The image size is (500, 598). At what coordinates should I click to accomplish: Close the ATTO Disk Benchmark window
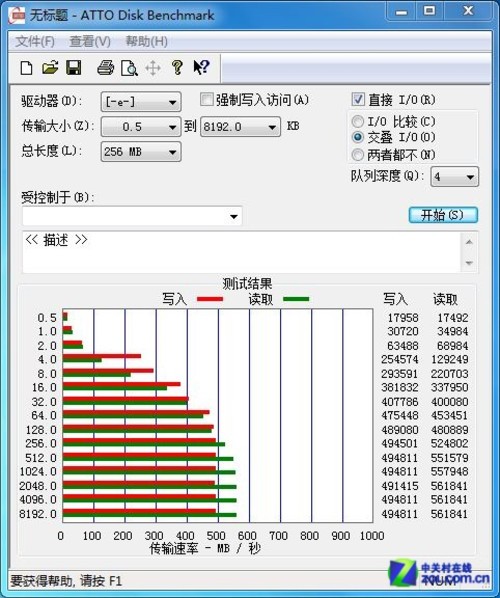468,11
